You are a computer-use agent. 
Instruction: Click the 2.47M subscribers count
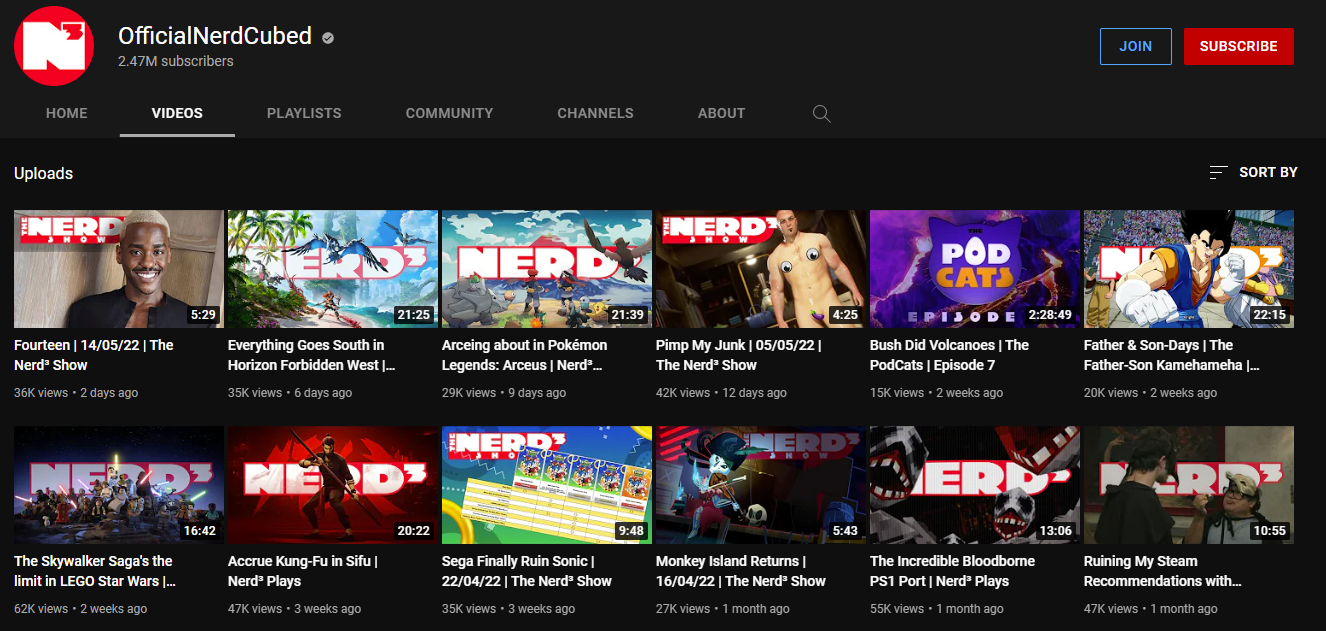click(176, 61)
